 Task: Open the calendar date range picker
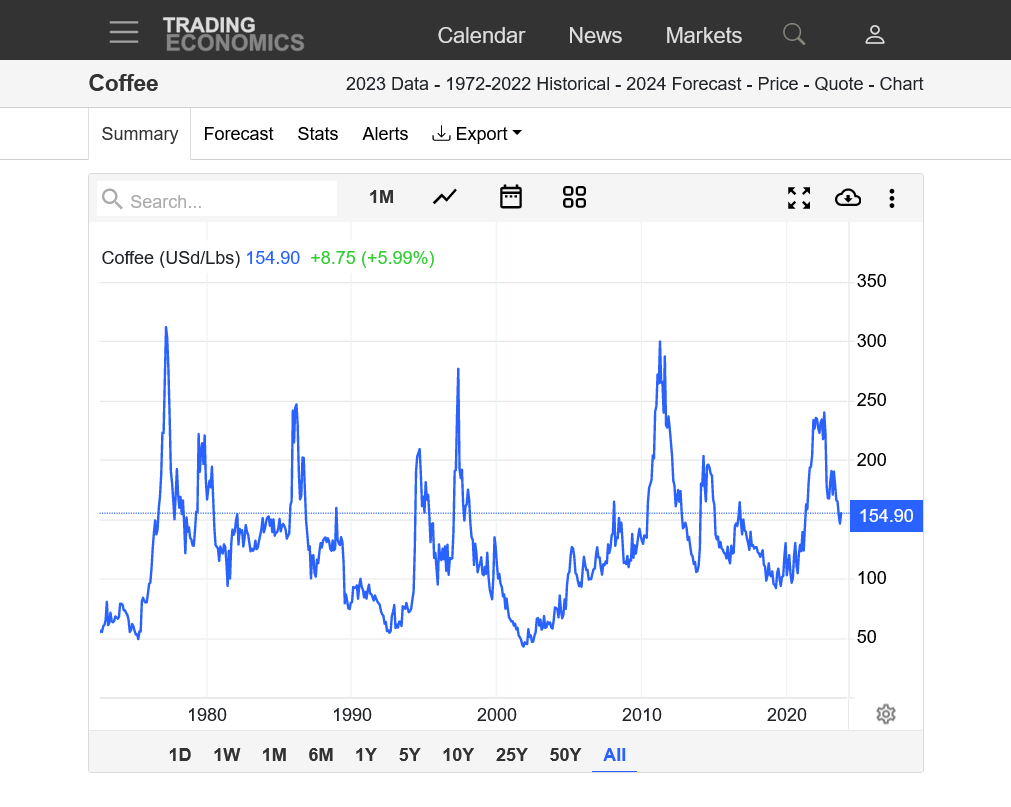511,197
